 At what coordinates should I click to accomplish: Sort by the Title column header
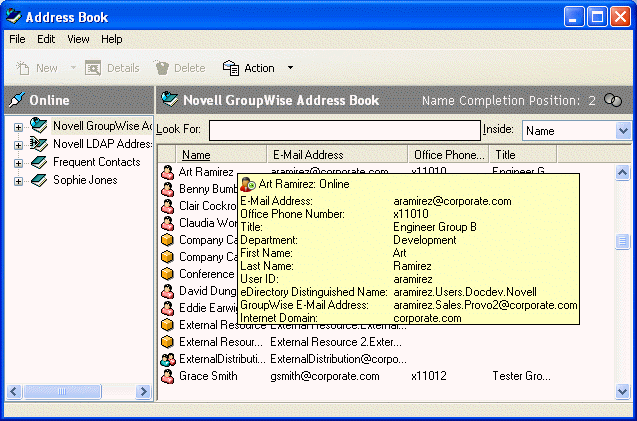click(523, 155)
